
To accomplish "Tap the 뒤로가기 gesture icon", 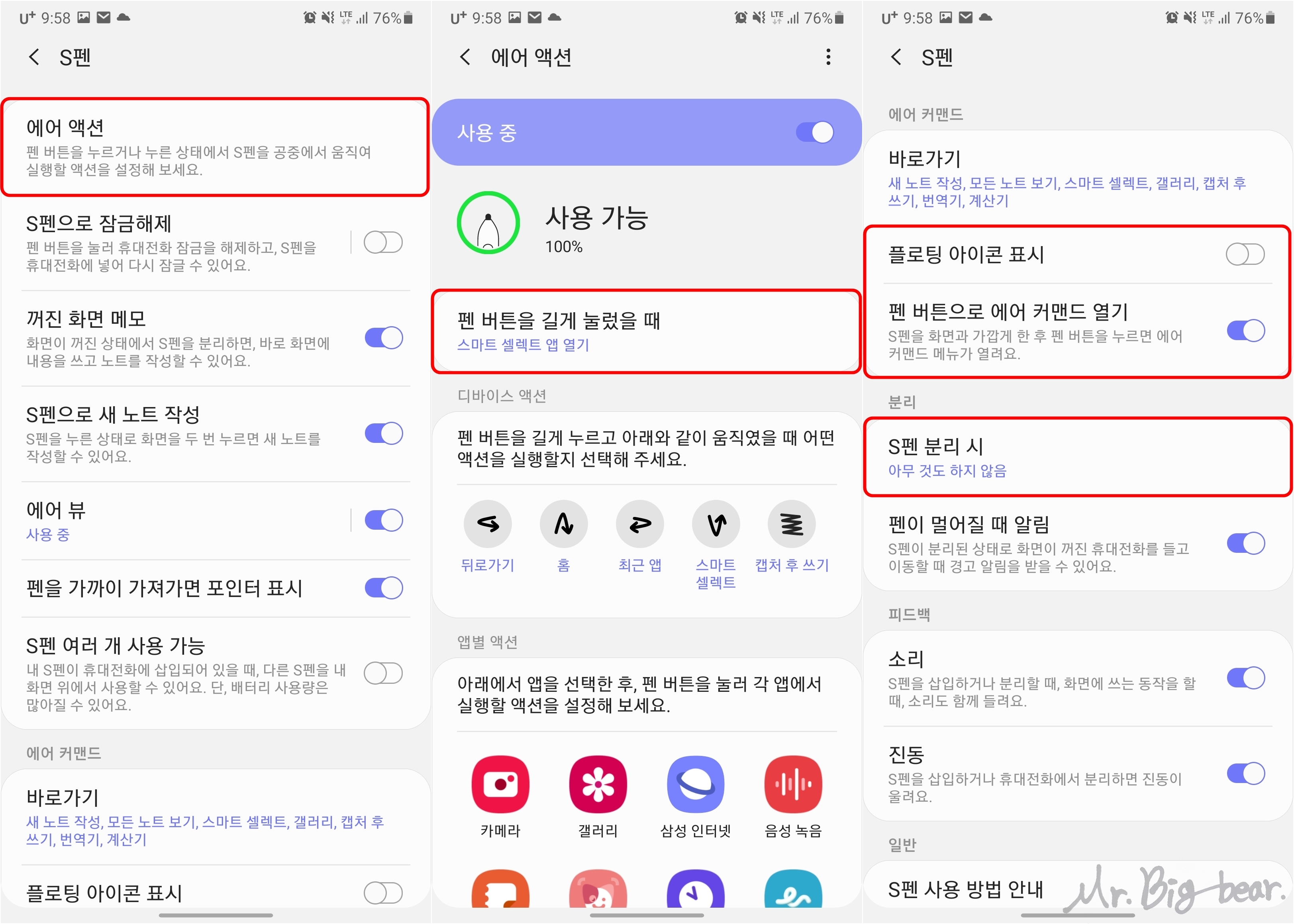I will [488, 523].
